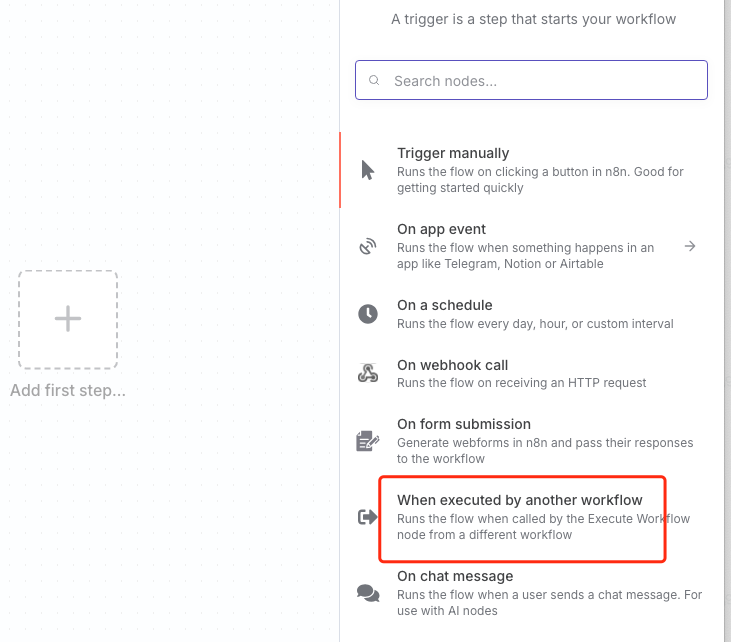The image size is (731, 642).
Task: Click the execute workflow arrow icon
Action: pos(368,517)
